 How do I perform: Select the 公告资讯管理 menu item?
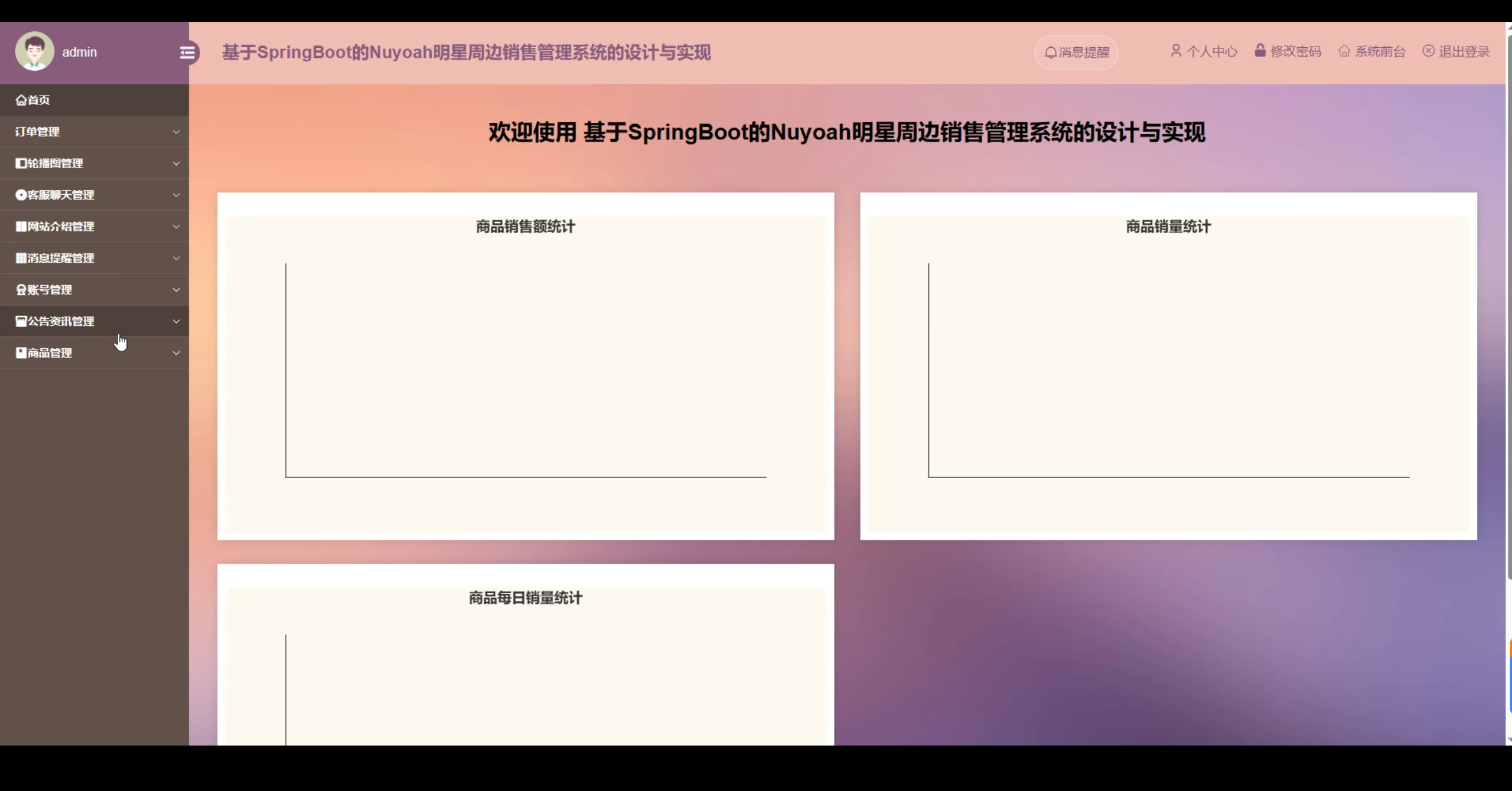click(61, 322)
